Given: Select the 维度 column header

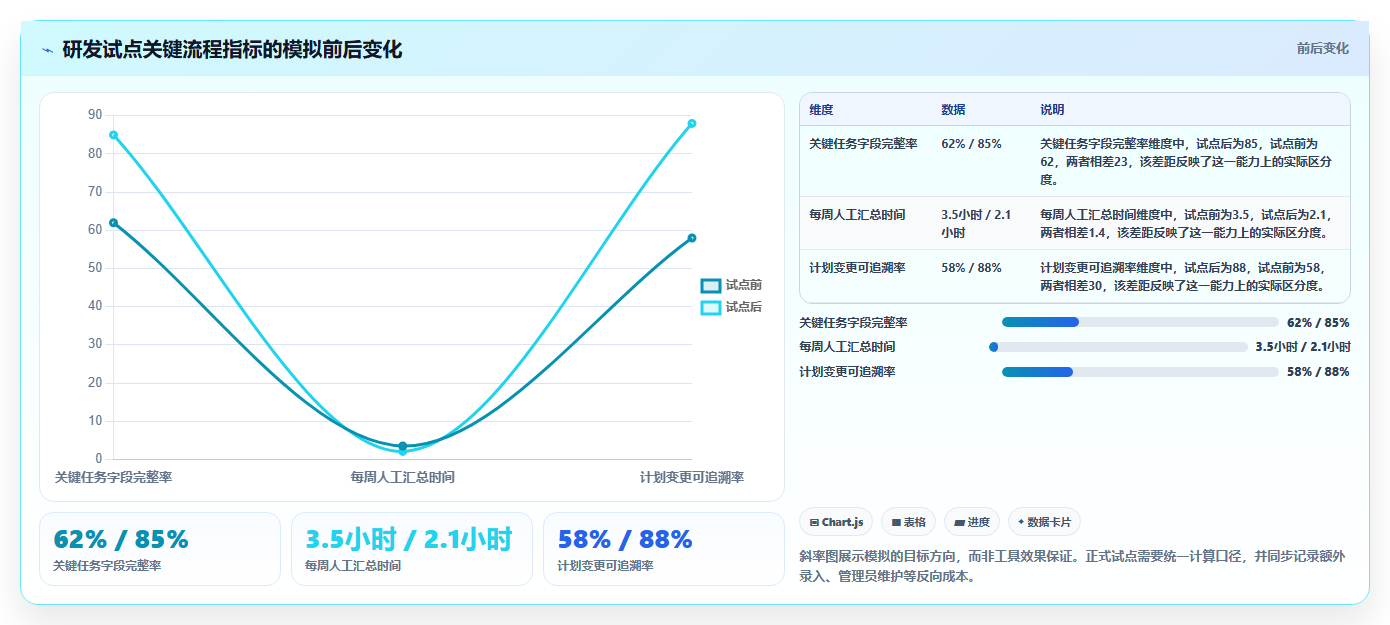Looking at the screenshot, I should tap(821, 109).
